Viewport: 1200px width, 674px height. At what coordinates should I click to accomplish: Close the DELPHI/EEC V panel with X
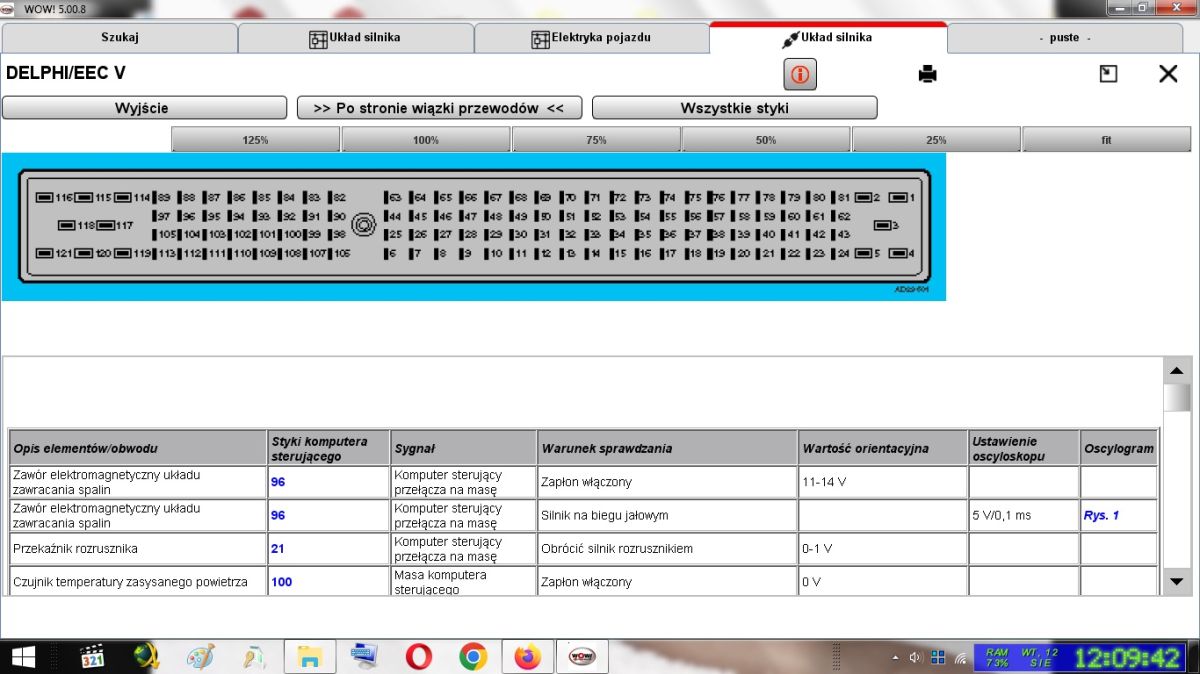pyautogui.click(x=1168, y=74)
